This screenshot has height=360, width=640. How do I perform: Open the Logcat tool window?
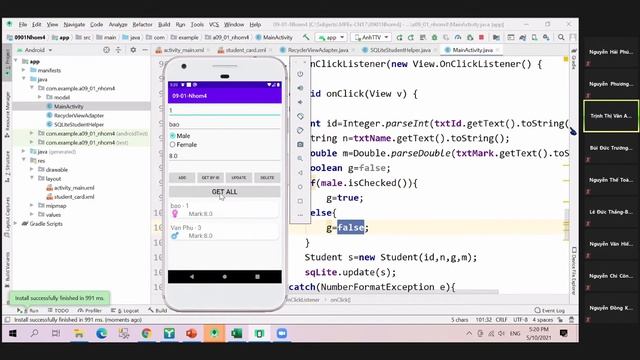click(x=125, y=311)
